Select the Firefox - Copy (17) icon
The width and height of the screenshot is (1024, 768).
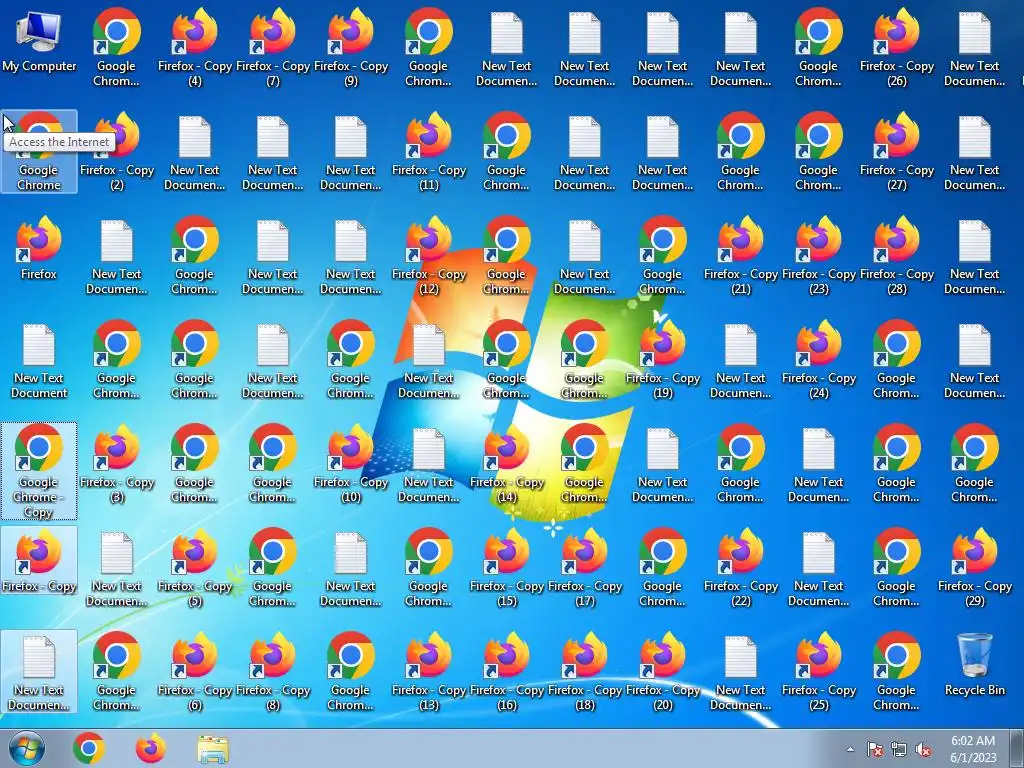tap(585, 568)
